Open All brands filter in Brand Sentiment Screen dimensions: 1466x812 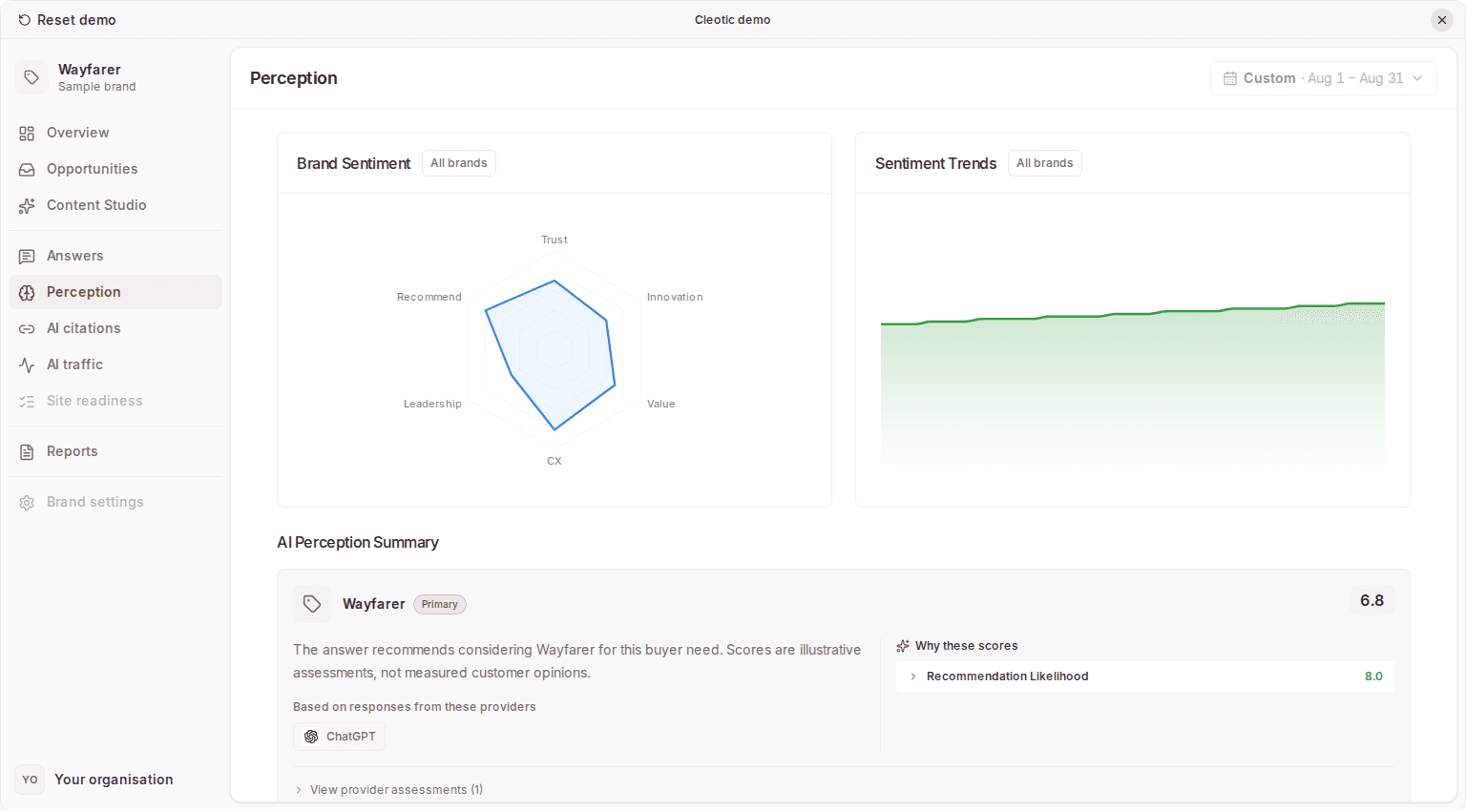[459, 163]
